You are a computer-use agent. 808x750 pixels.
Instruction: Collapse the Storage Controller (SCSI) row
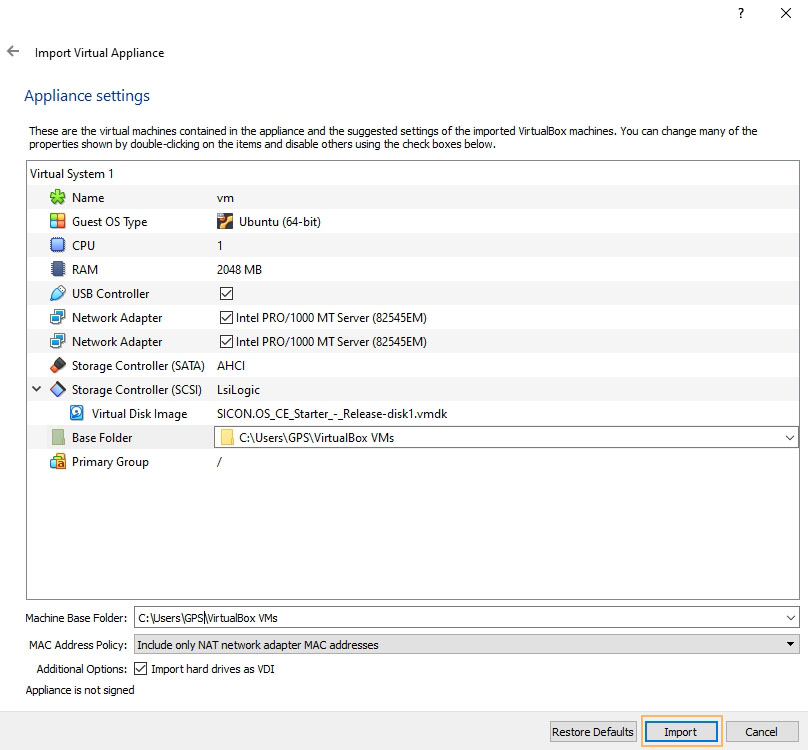(37, 390)
